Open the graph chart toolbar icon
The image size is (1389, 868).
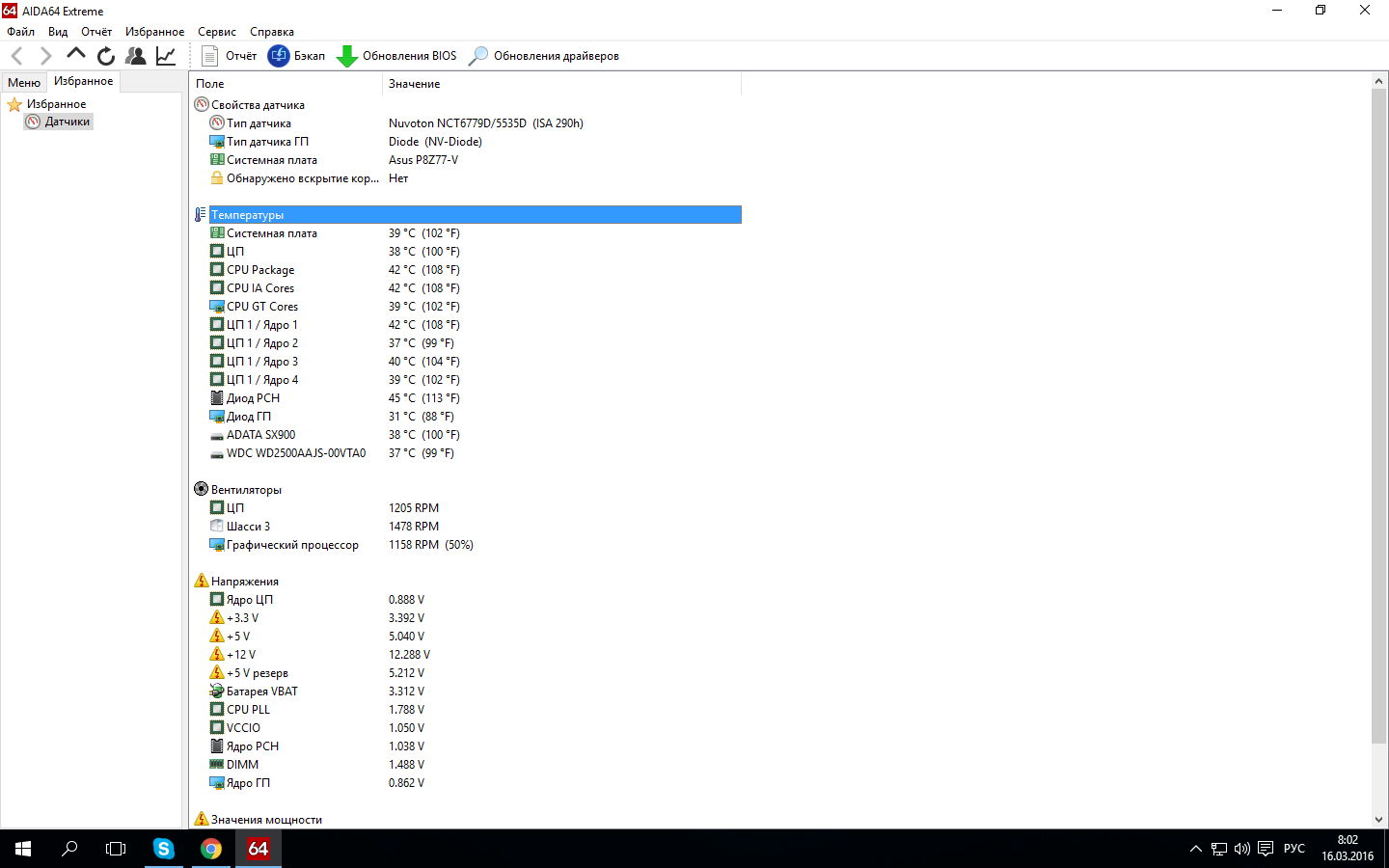pyautogui.click(x=166, y=56)
